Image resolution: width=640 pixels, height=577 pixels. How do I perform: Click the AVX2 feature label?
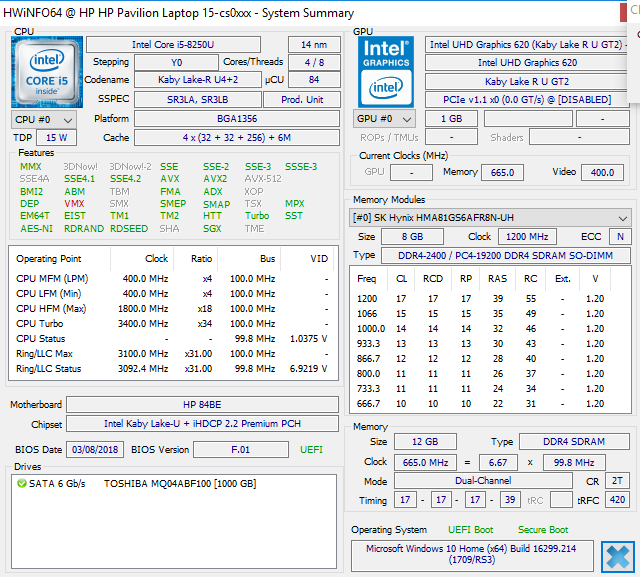[214, 179]
